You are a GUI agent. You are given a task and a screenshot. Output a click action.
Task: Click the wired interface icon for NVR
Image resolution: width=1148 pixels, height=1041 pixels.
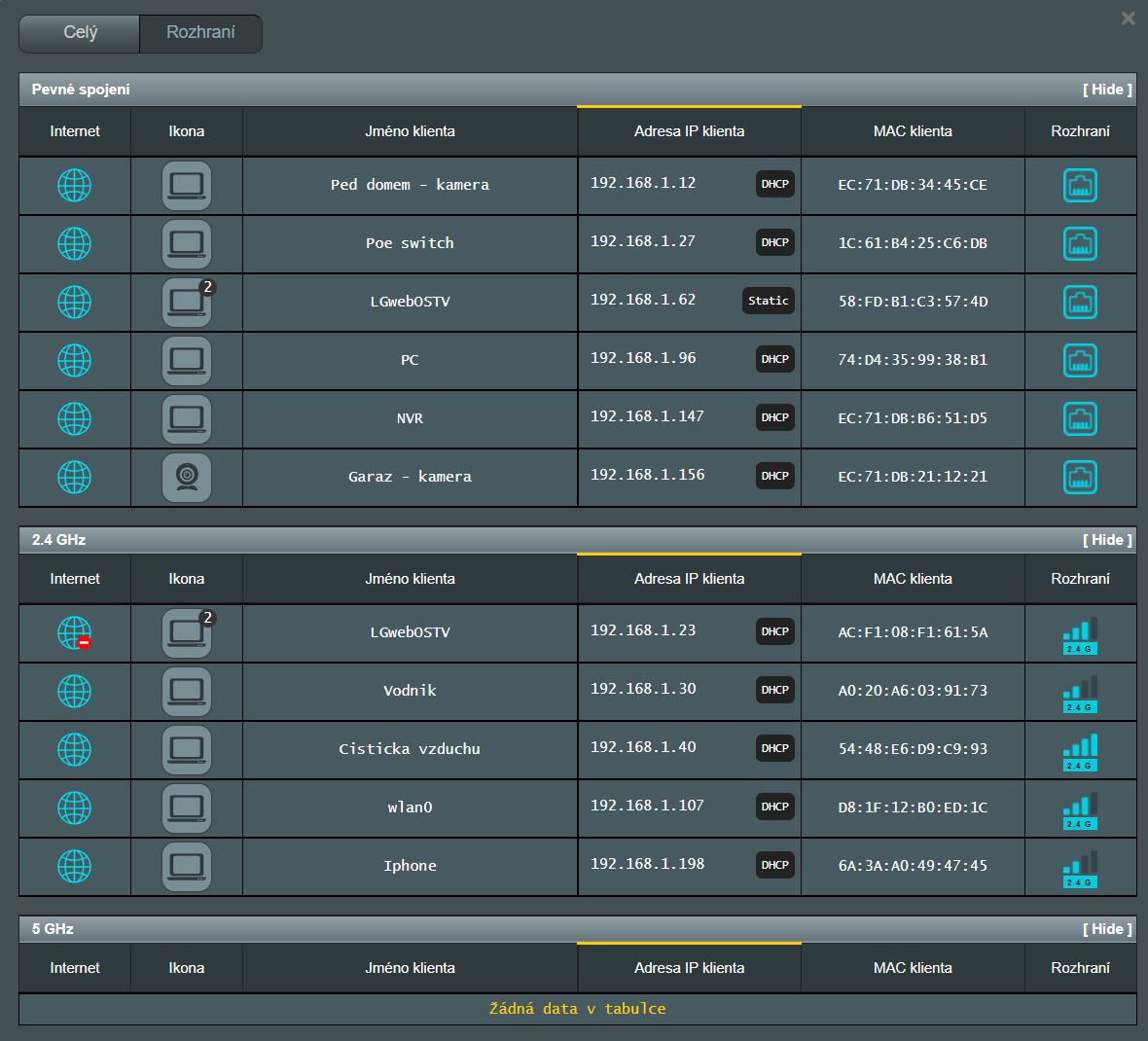1080,419
